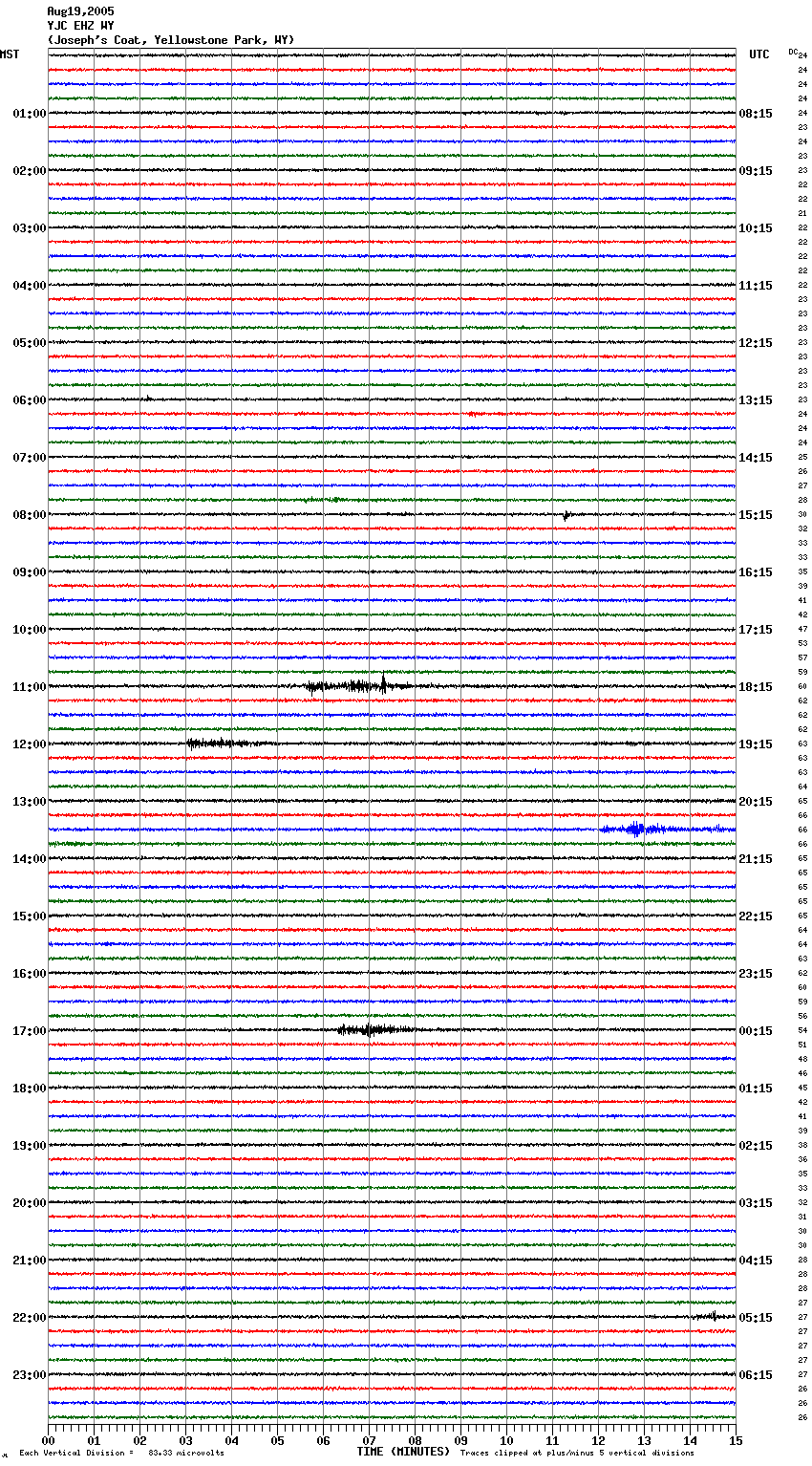812x1466 pixels.
Task: Click the 02:15 UTC time label
Action: (756, 1146)
